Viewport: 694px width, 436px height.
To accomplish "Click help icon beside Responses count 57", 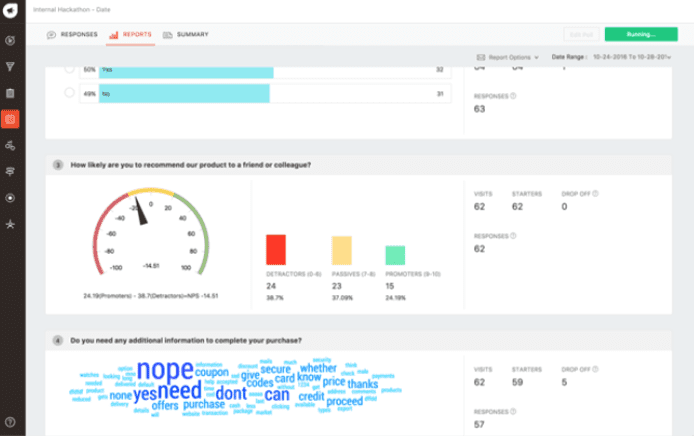I will [513, 412].
